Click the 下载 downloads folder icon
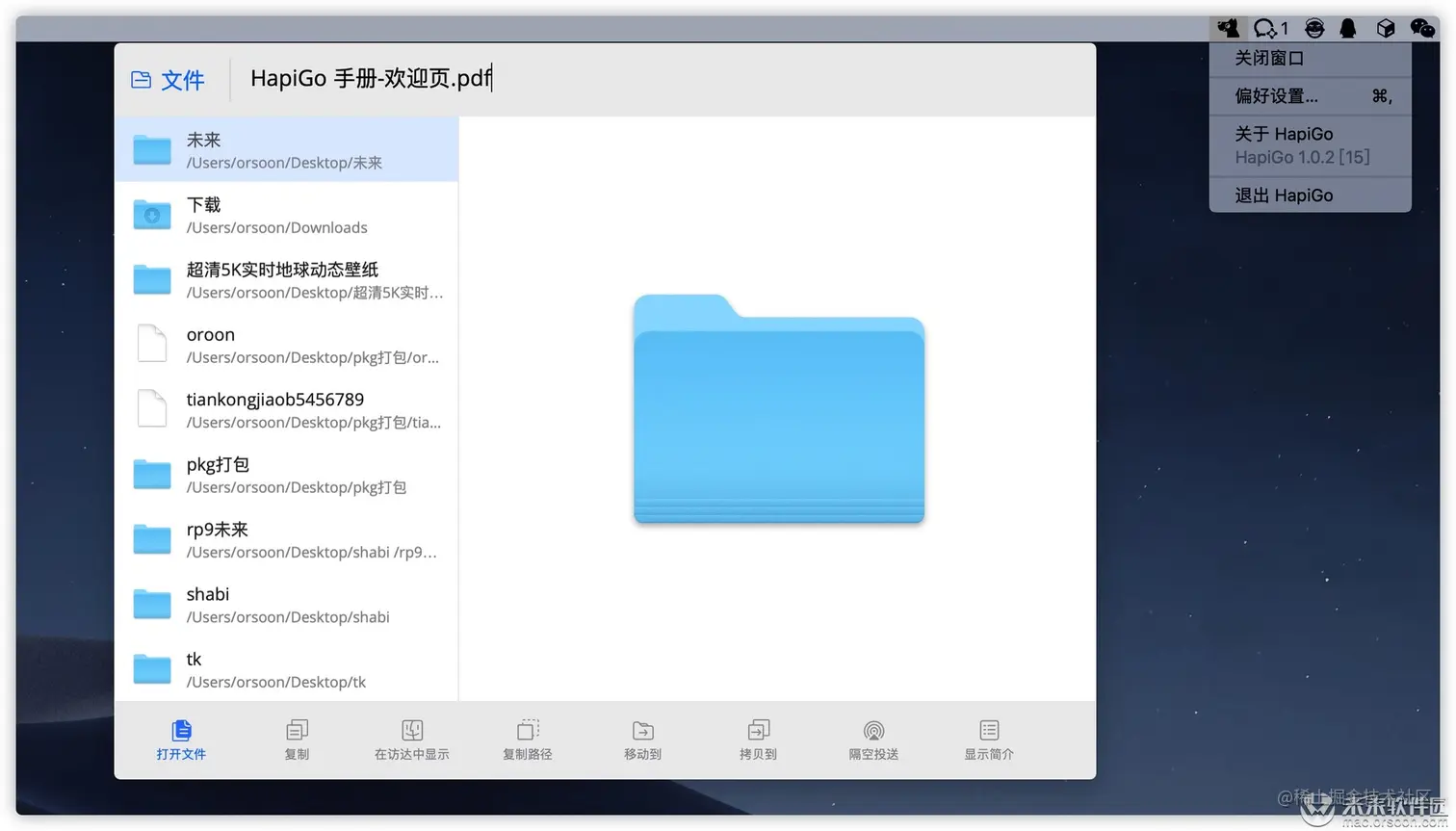The image size is (1456, 831). click(x=152, y=215)
